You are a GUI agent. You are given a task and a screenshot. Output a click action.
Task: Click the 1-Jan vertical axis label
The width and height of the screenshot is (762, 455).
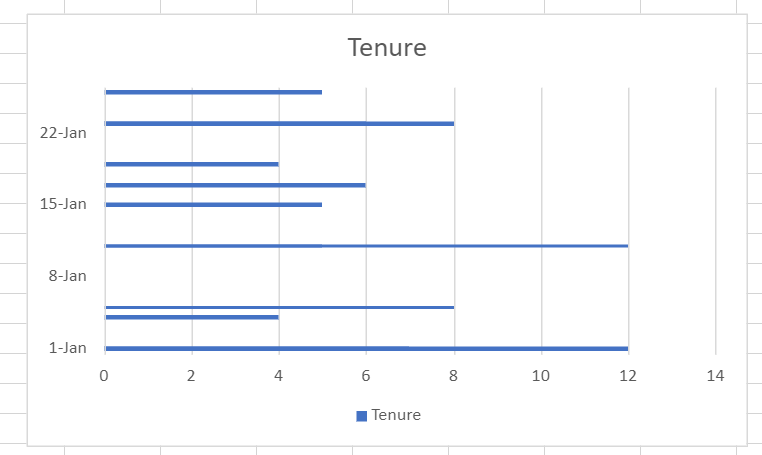[68, 348]
